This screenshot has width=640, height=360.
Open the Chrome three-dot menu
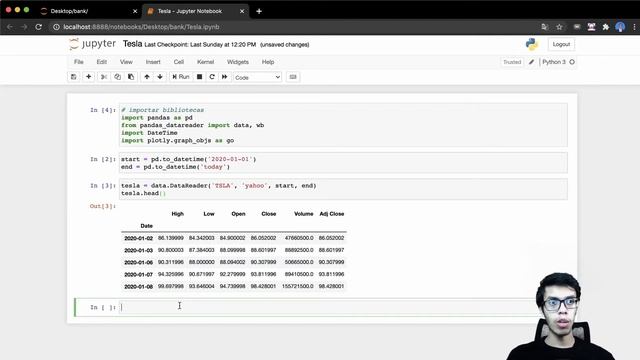[634, 27]
